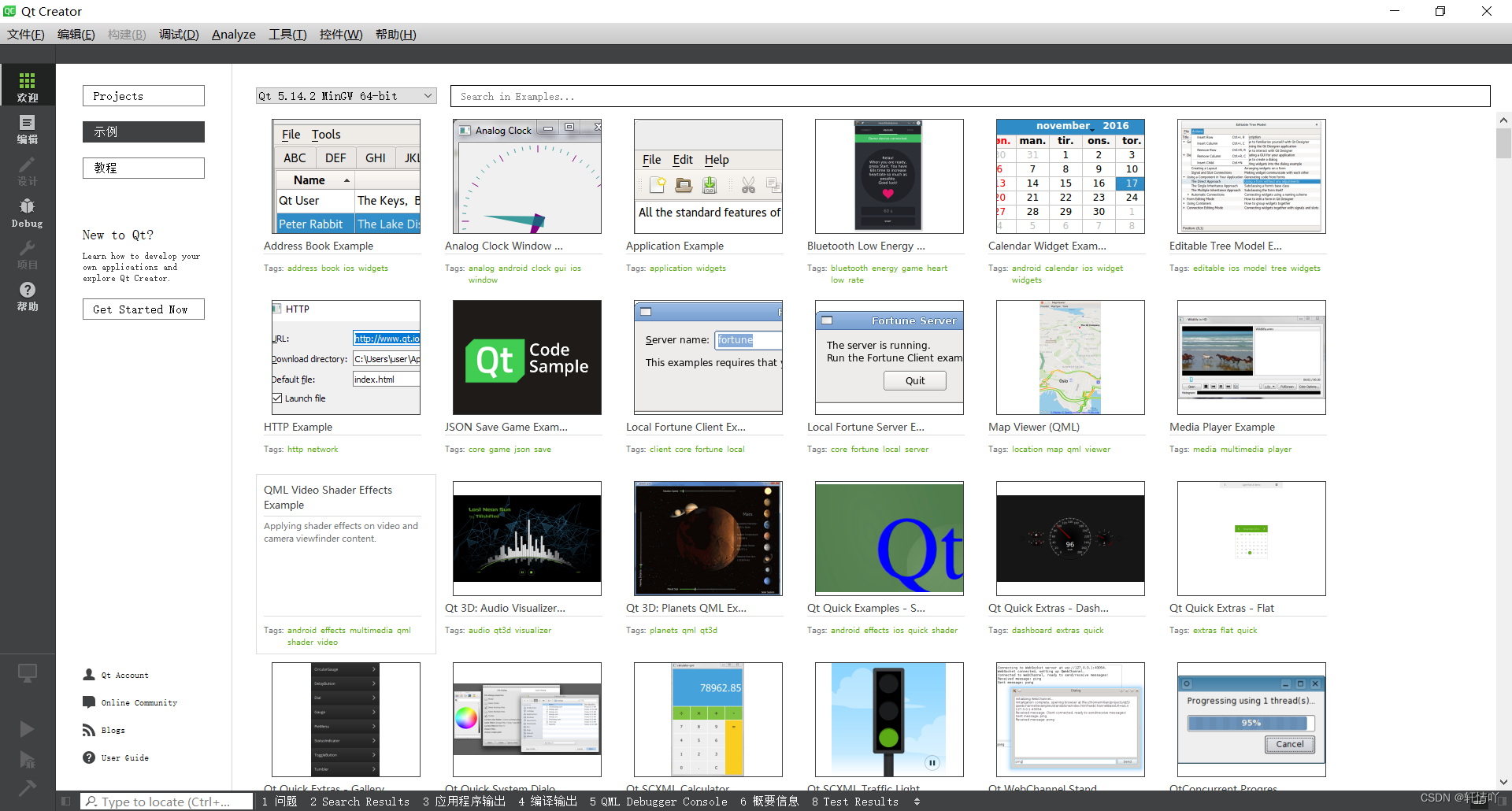Click the Run play icon

pos(27,728)
